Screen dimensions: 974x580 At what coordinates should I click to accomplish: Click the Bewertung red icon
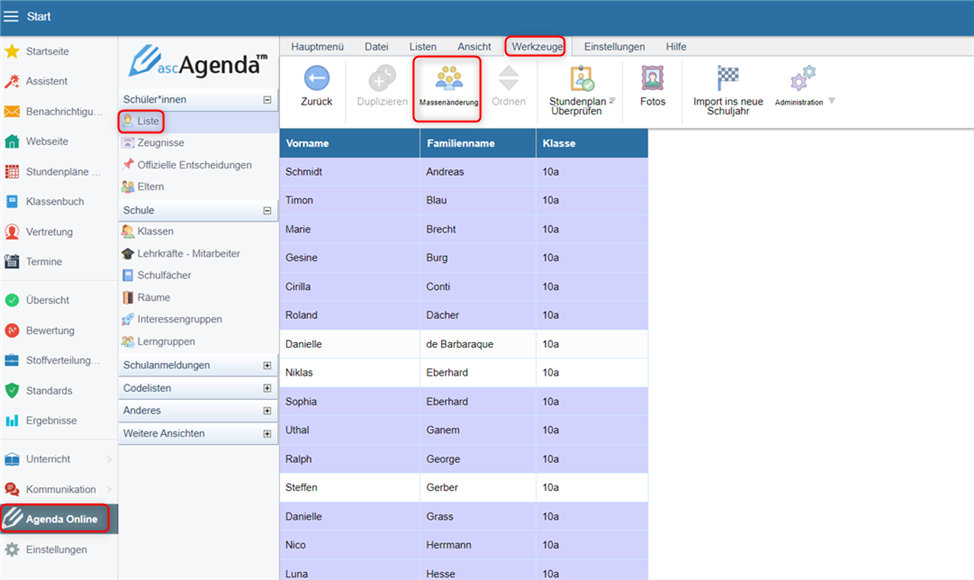[12, 330]
